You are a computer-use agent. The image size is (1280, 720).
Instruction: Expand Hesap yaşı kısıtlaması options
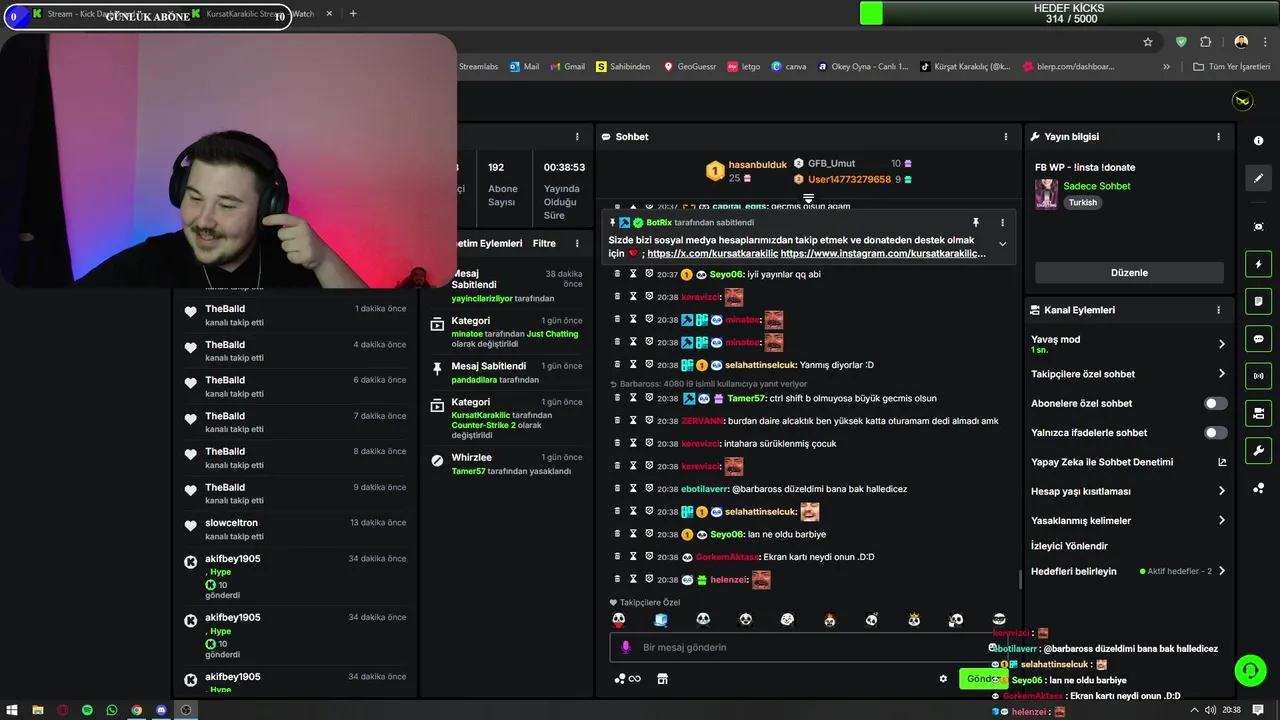click(x=1221, y=491)
